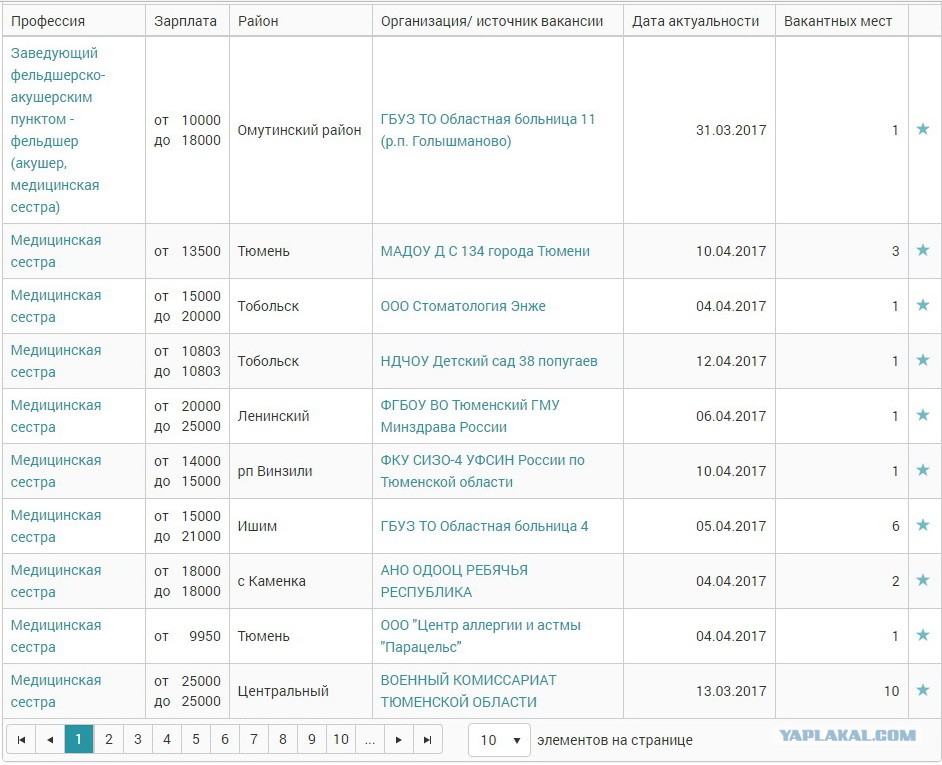942x765 pixels.
Task: Open Заведующий фельдшерско-акушерским пунктом vacancy
Action: 58,130
